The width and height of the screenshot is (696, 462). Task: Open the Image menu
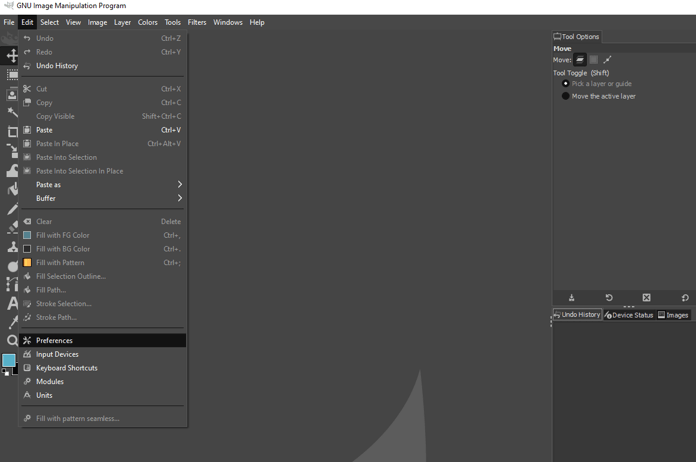click(97, 22)
